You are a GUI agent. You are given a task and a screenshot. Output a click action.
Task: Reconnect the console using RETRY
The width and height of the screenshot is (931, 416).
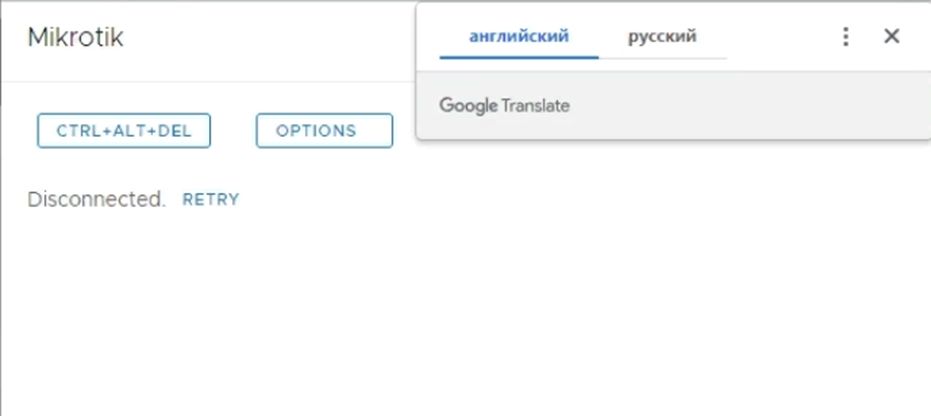(211, 200)
